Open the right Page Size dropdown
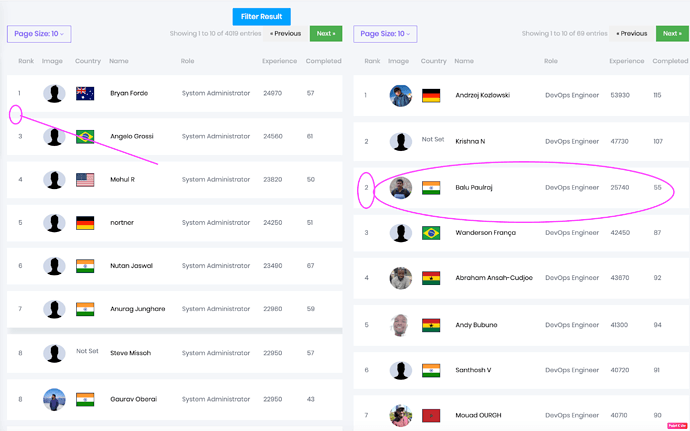The height and width of the screenshot is (431, 690). [385, 34]
